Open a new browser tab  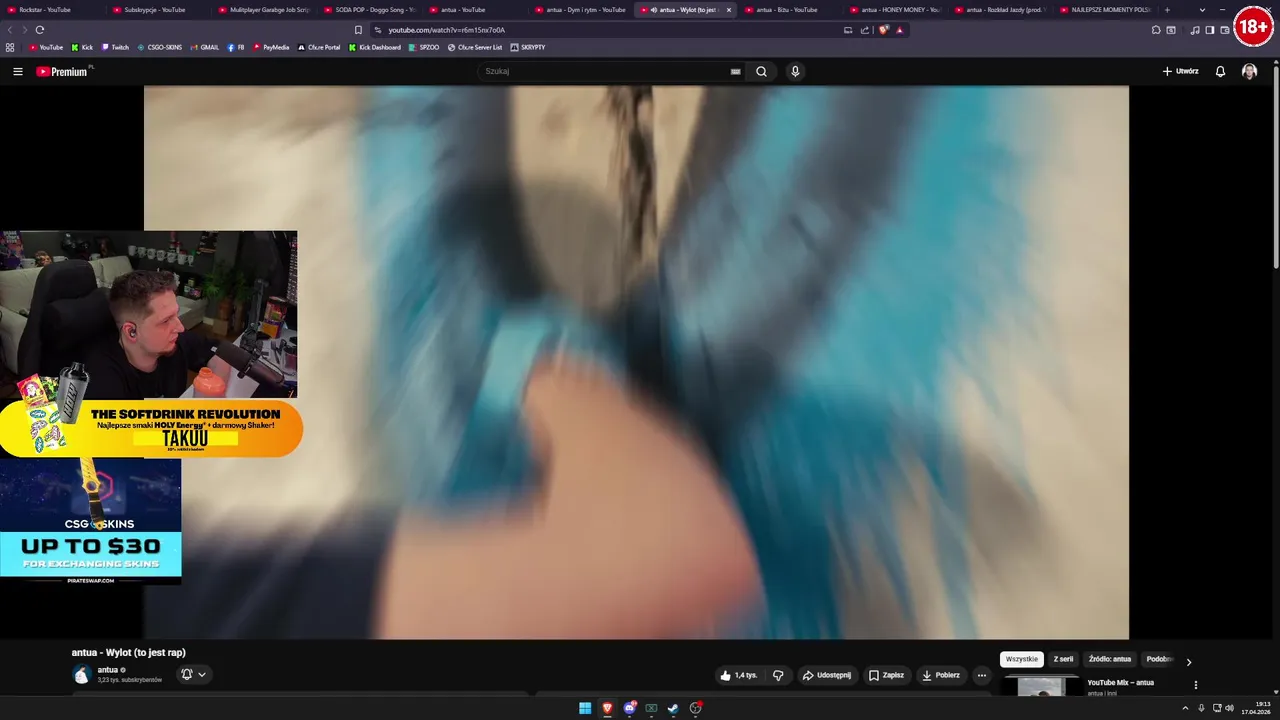1167,10
